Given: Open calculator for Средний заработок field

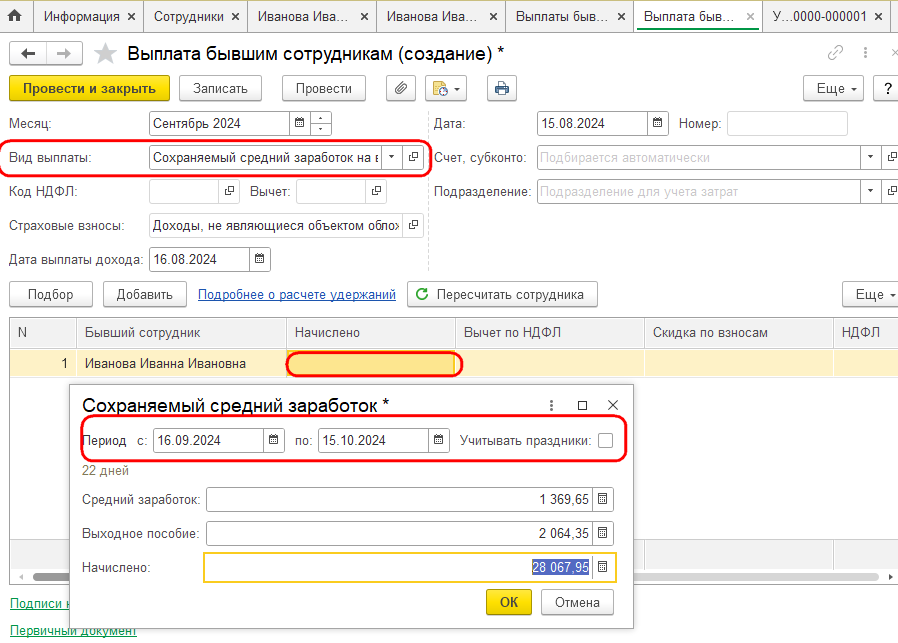Looking at the screenshot, I should [602, 499].
